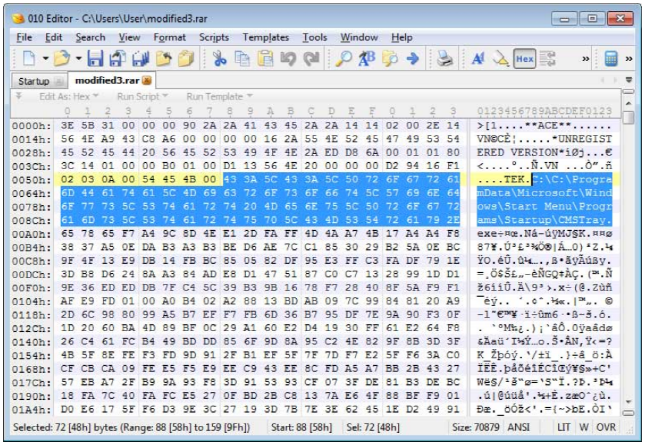Click the vertical scrollbar thumb

(628, 117)
